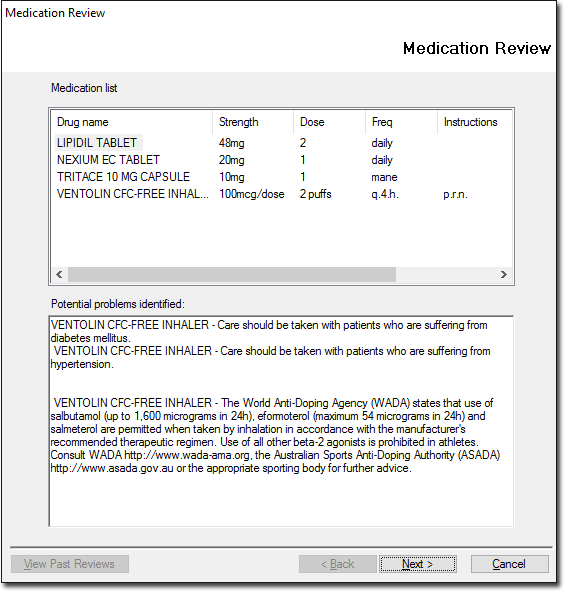Viewport: 565px width, 592px height.
Task: Click the Next button
Action: [417, 564]
